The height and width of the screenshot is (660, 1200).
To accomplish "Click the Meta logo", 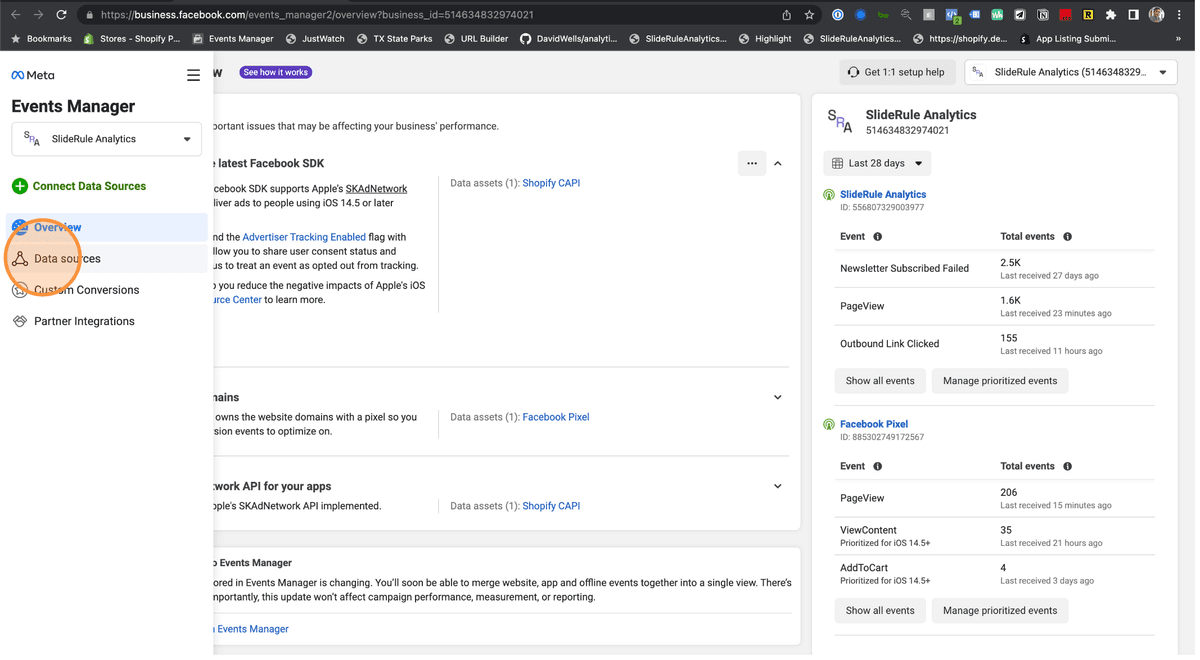I will (33, 75).
